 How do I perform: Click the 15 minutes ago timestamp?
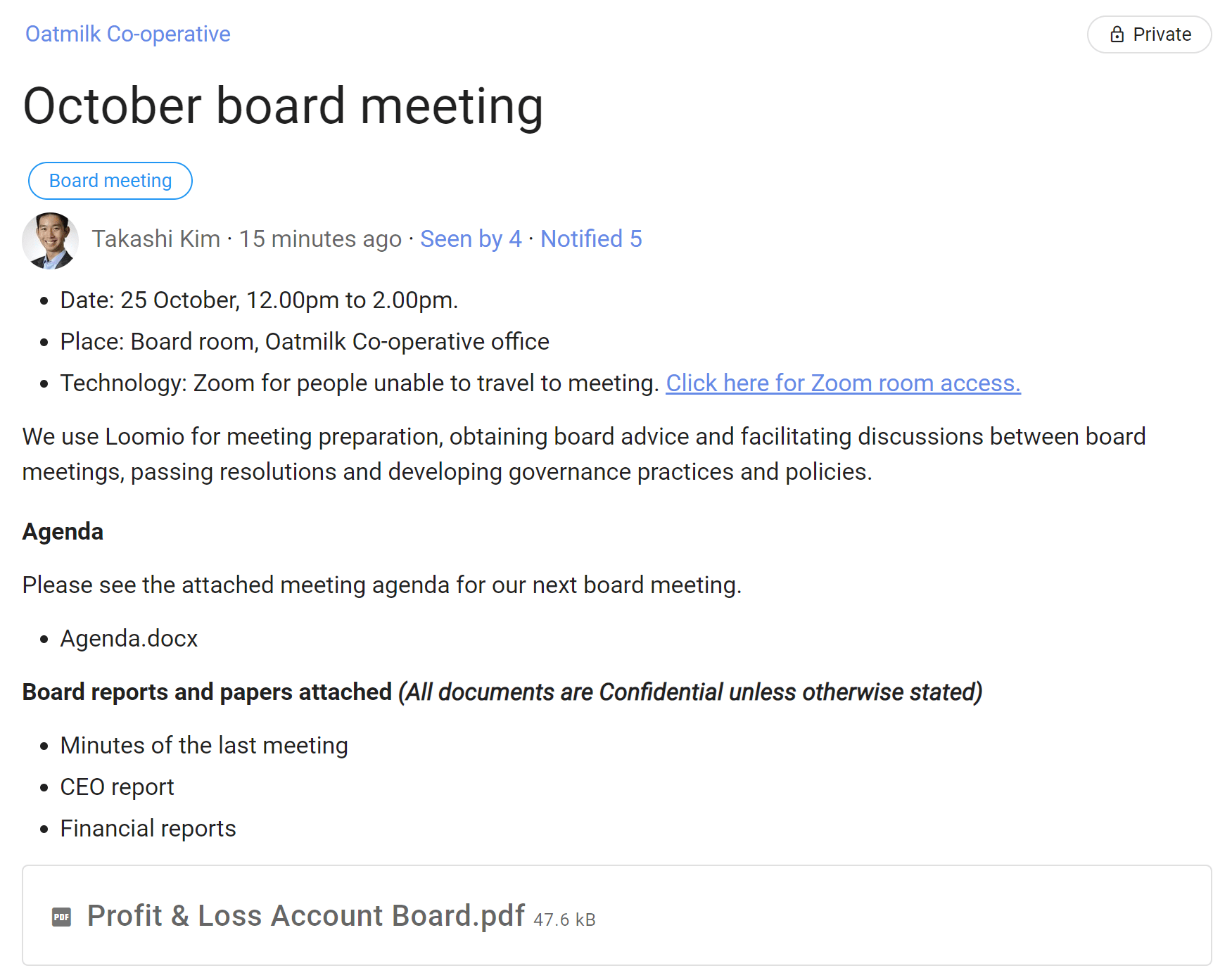(x=320, y=239)
